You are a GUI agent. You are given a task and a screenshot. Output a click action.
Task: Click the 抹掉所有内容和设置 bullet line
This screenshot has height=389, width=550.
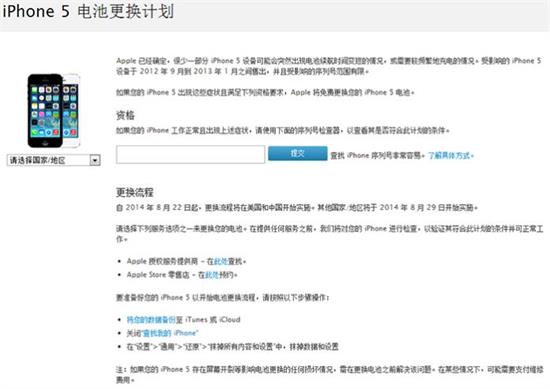(x=233, y=347)
